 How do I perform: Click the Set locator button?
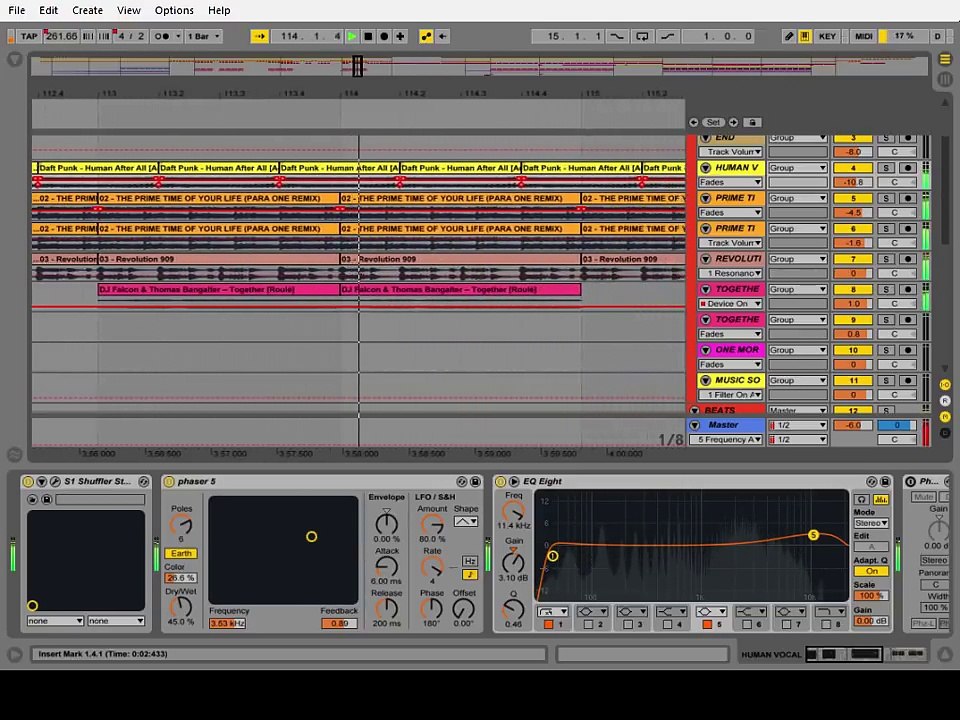713,122
